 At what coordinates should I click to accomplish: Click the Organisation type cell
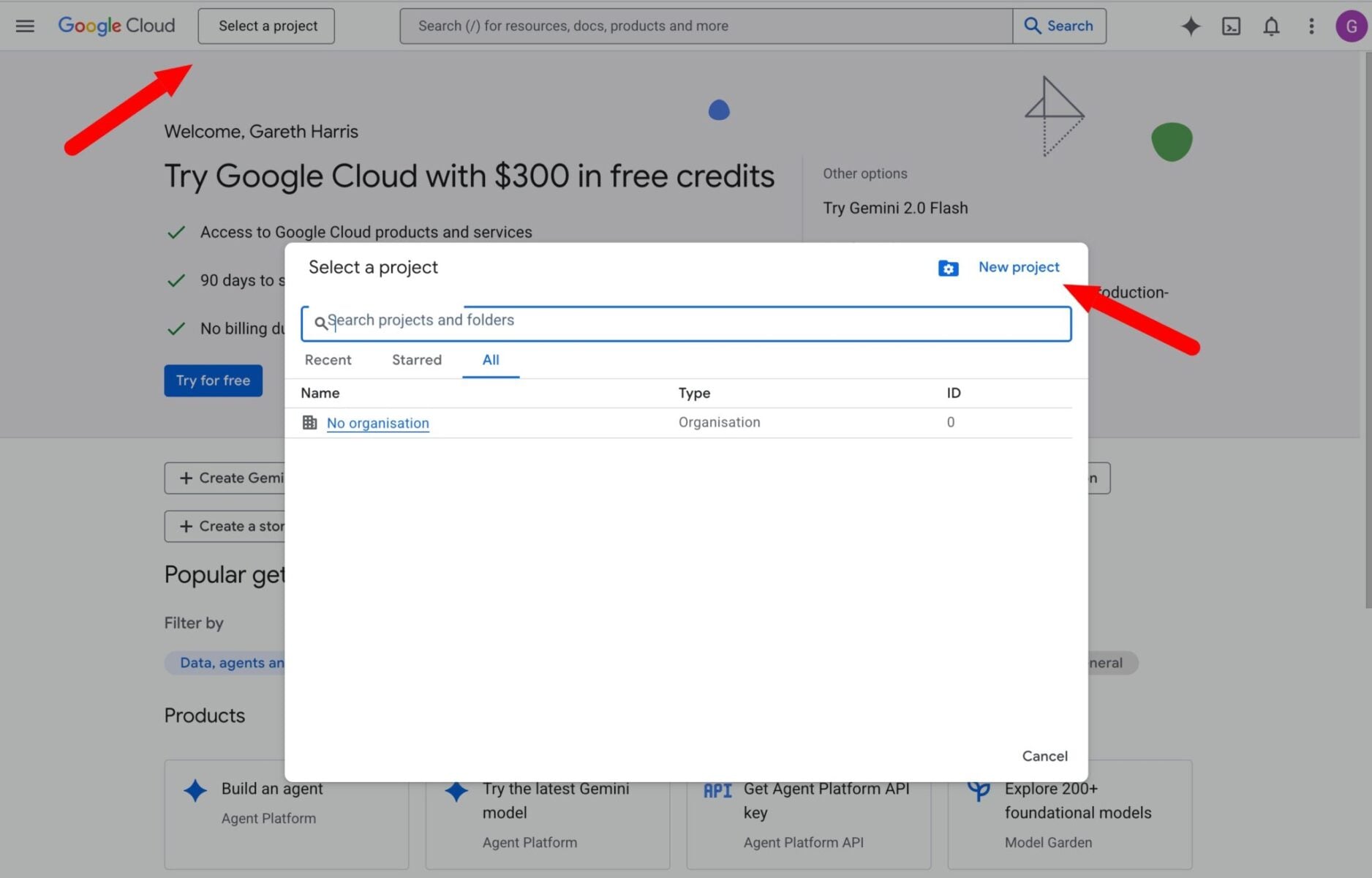point(719,422)
